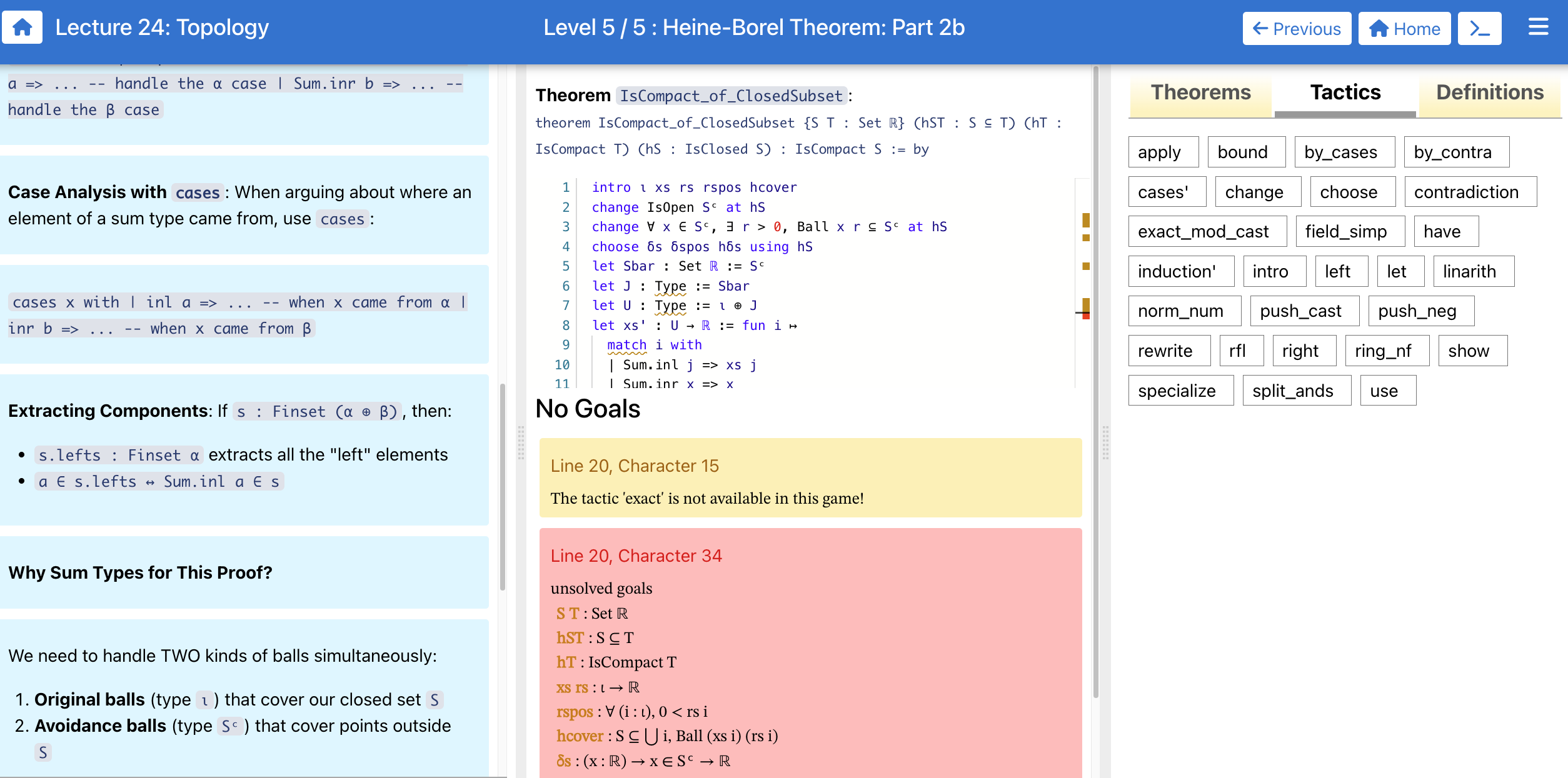
Task: Click the linarith tactic entry
Action: 1473,271
